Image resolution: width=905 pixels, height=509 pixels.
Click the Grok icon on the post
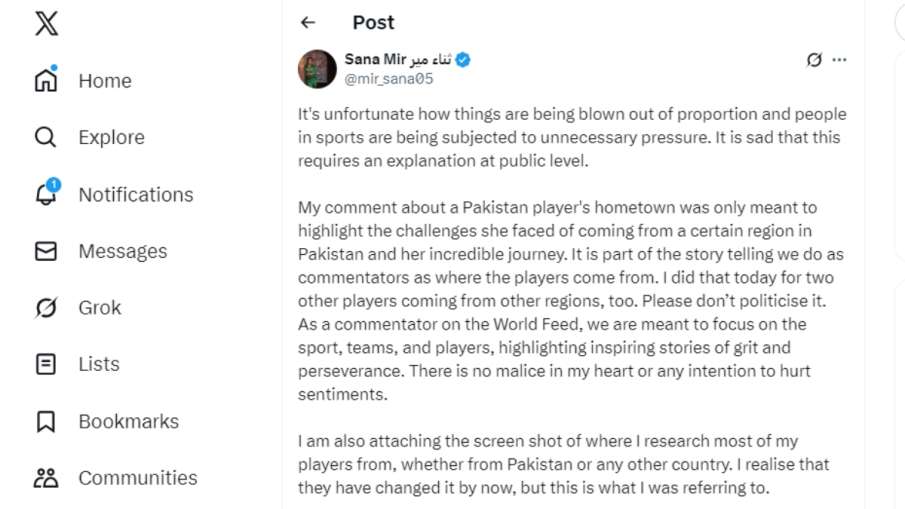pyautogui.click(x=814, y=60)
